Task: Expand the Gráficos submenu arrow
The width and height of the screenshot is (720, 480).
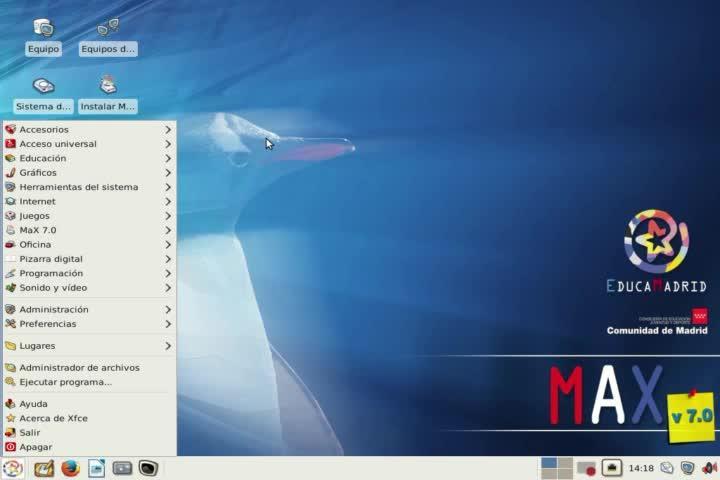Action: (168, 173)
